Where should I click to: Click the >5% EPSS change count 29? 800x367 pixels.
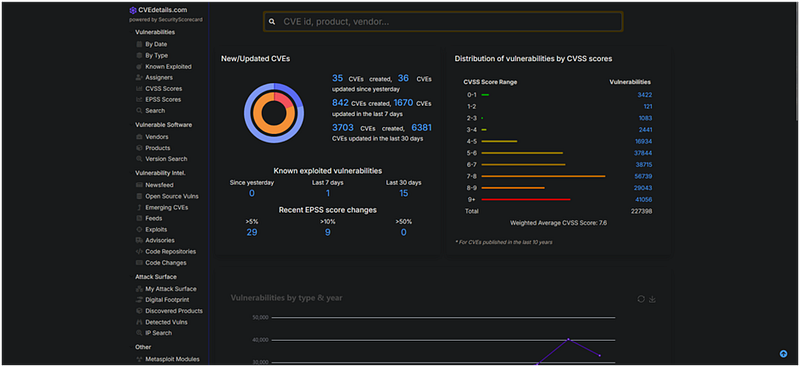(x=252, y=233)
